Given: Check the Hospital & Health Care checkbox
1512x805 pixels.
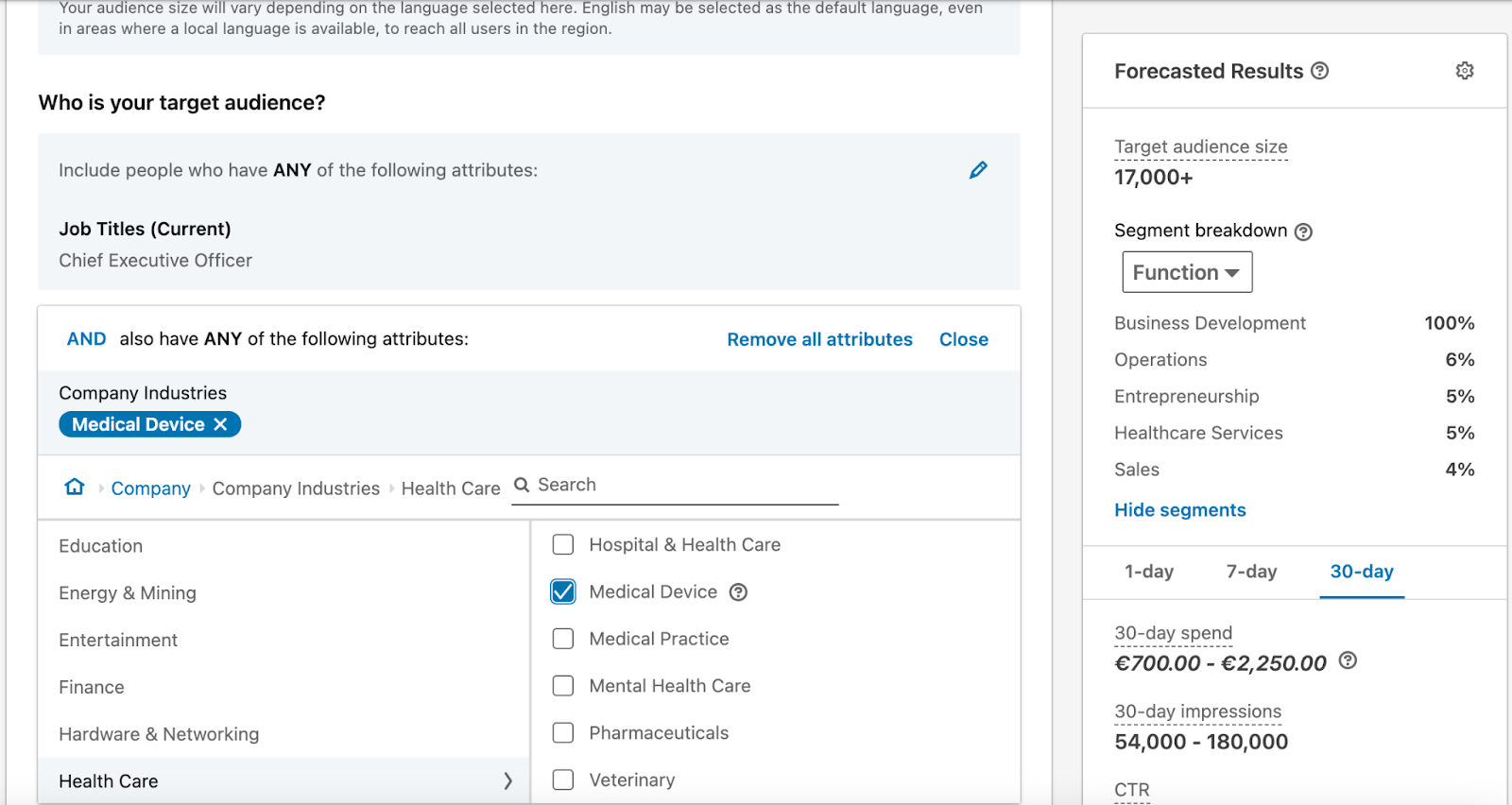Looking at the screenshot, I should click(563, 545).
